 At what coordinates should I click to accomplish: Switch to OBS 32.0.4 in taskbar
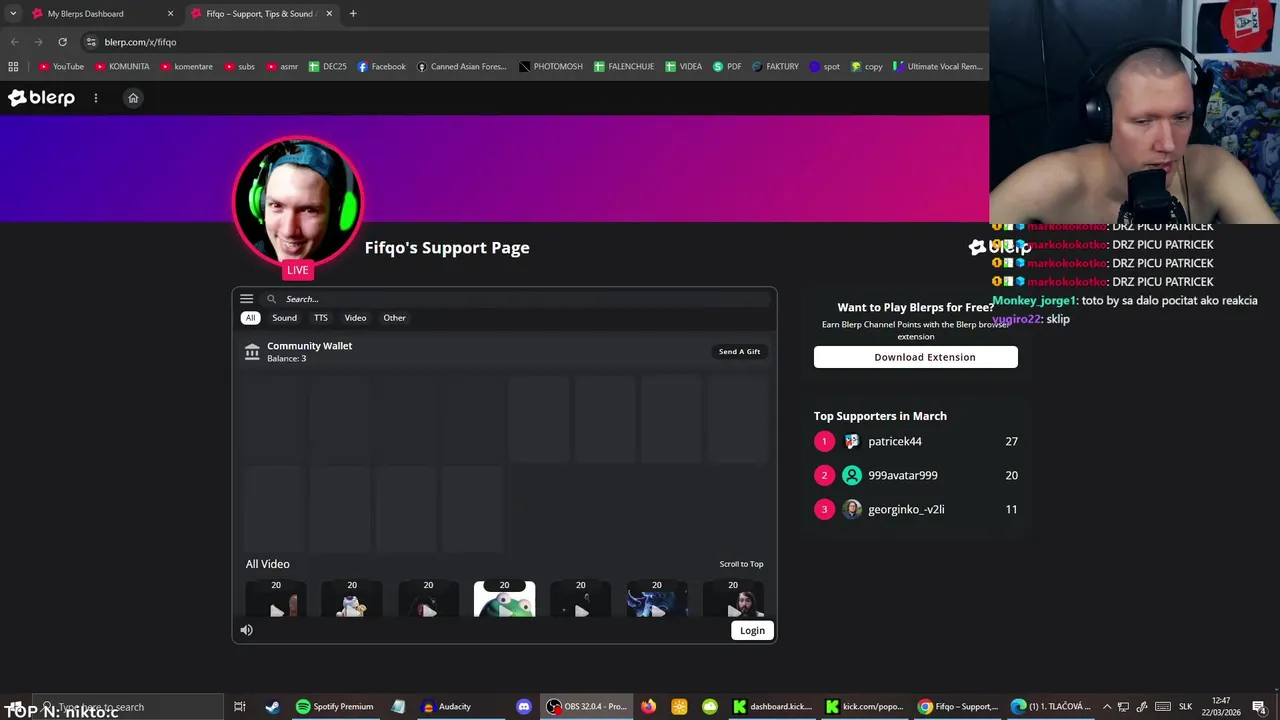click(587, 707)
